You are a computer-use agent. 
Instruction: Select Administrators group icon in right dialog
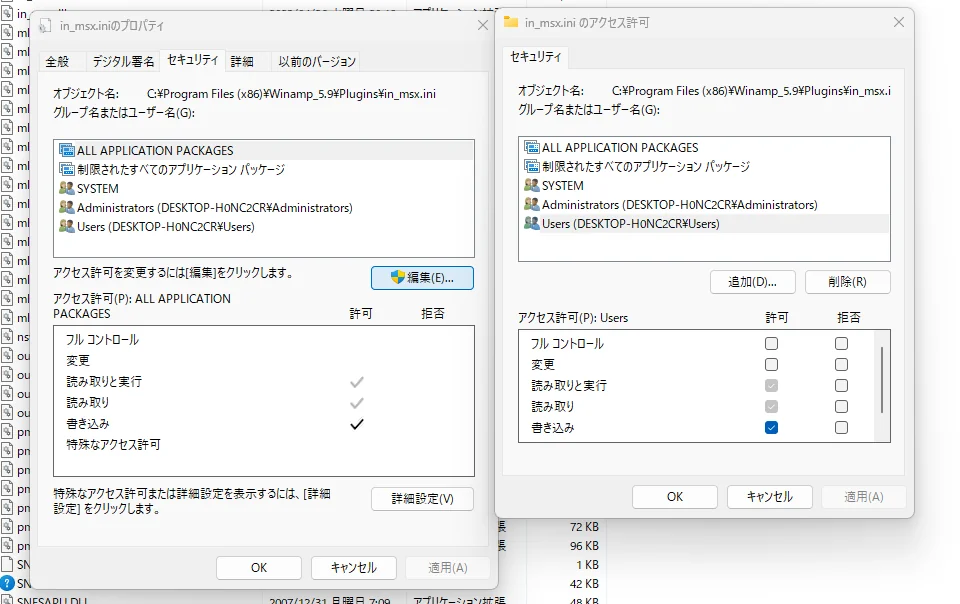coord(531,205)
